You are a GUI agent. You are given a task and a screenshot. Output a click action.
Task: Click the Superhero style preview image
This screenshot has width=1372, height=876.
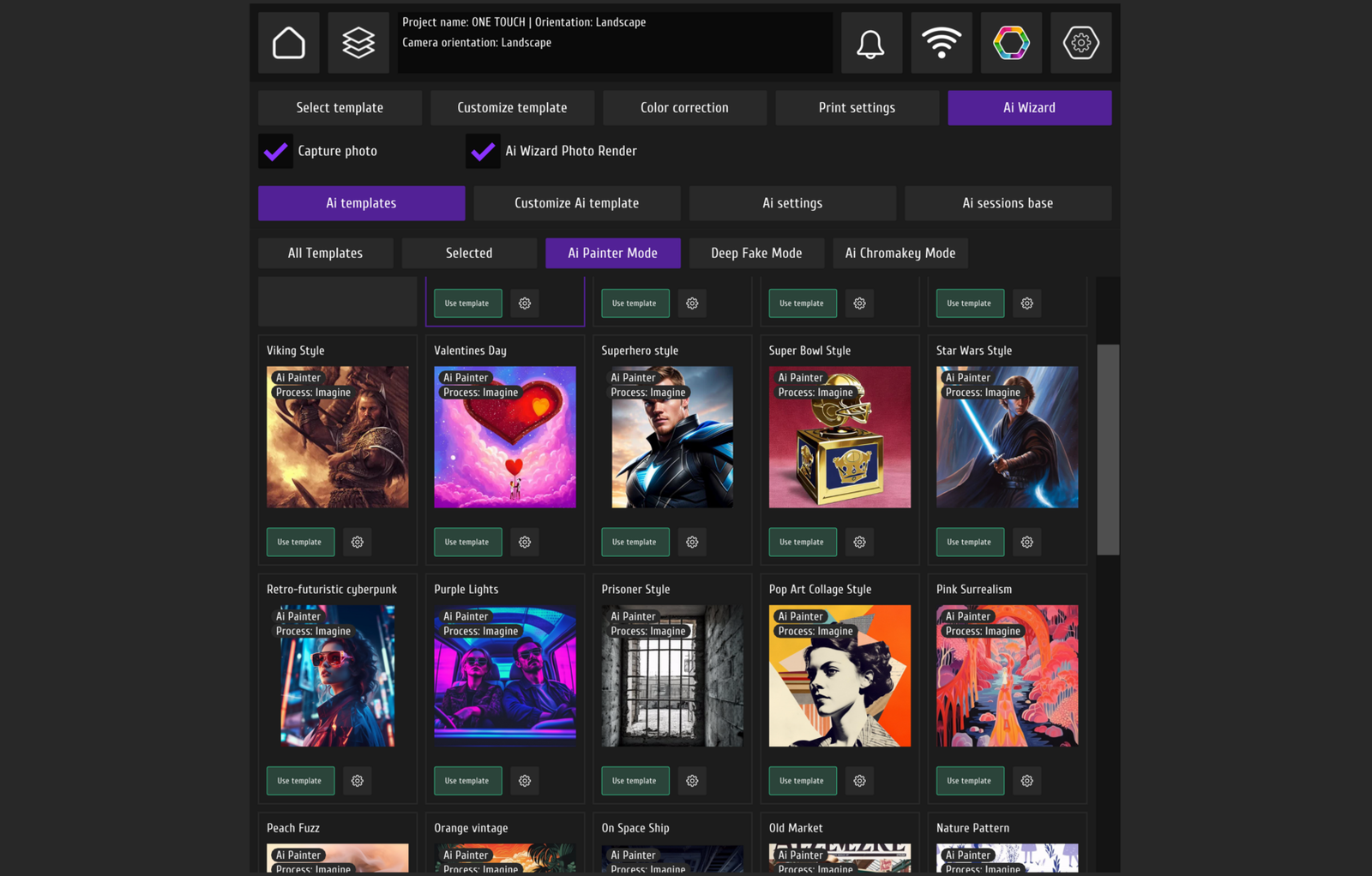point(672,437)
